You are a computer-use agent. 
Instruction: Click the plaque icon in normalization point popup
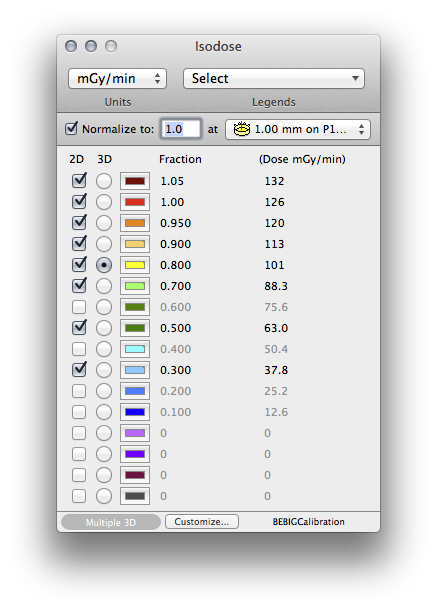(x=242, y=129)
